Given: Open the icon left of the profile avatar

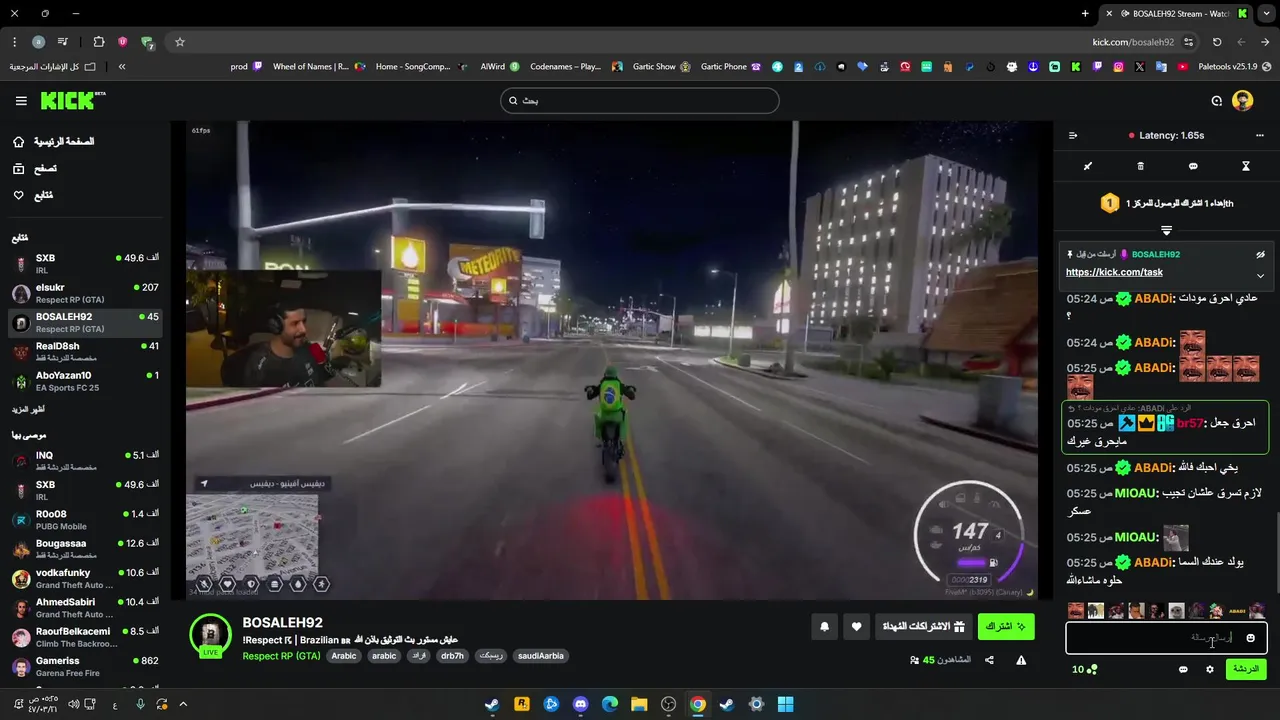Looking at the screenshot, I should pyautogui.click(x=1217, y=101).
